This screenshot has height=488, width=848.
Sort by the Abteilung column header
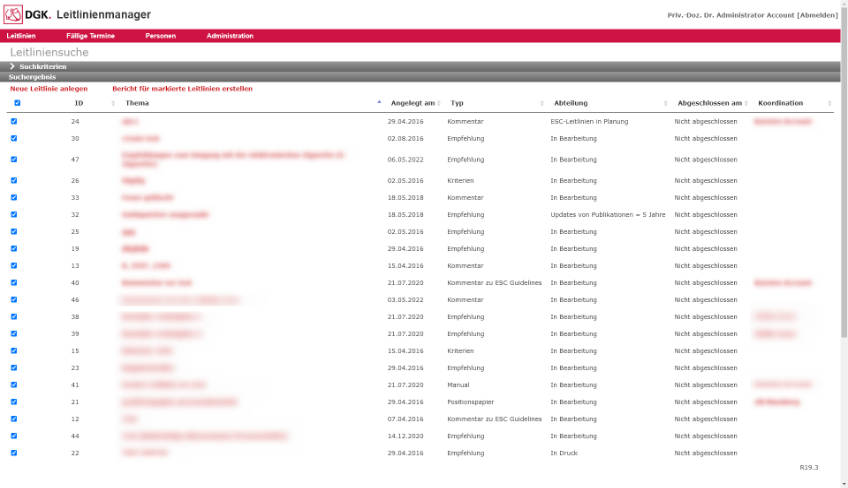coord(571,103)
